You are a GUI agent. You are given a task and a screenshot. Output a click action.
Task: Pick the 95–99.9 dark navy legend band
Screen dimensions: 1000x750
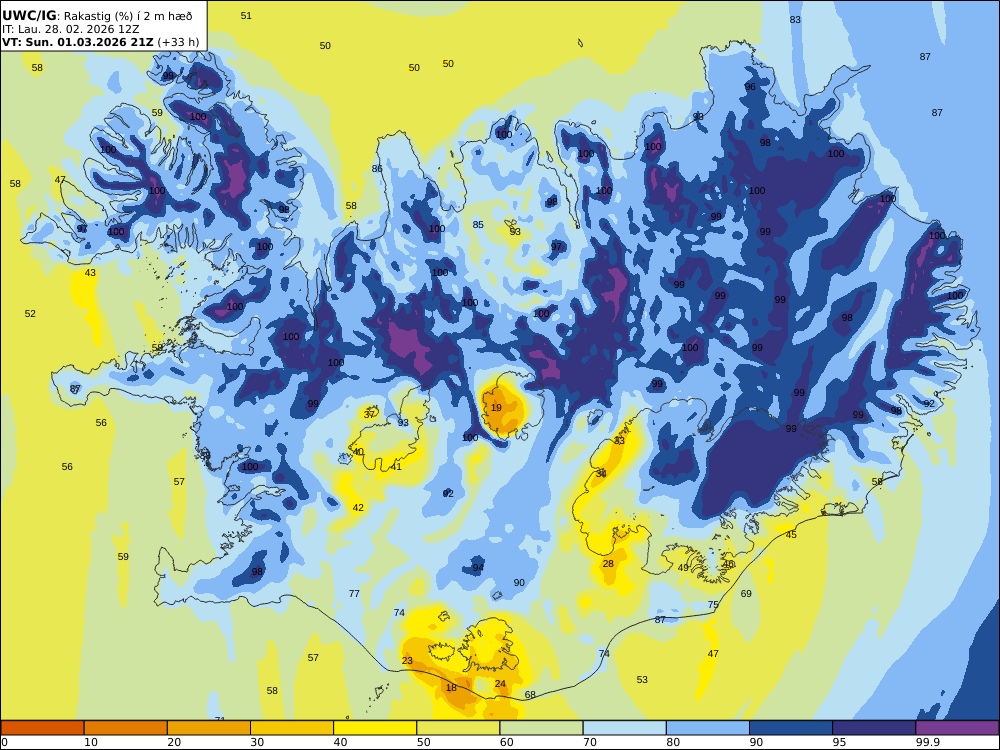(874, 728)
